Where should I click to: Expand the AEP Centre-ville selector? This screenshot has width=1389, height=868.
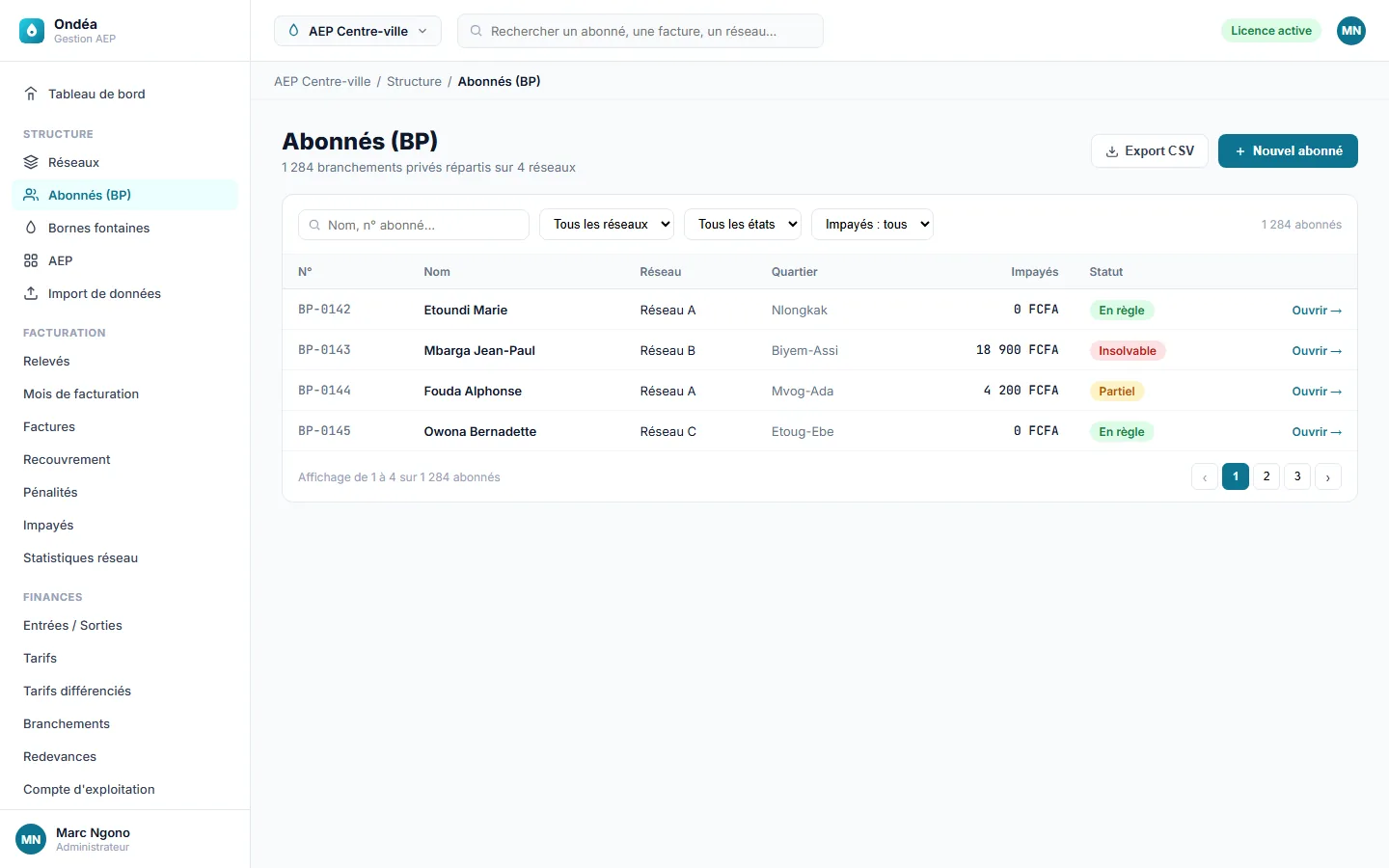pos(358,31)
